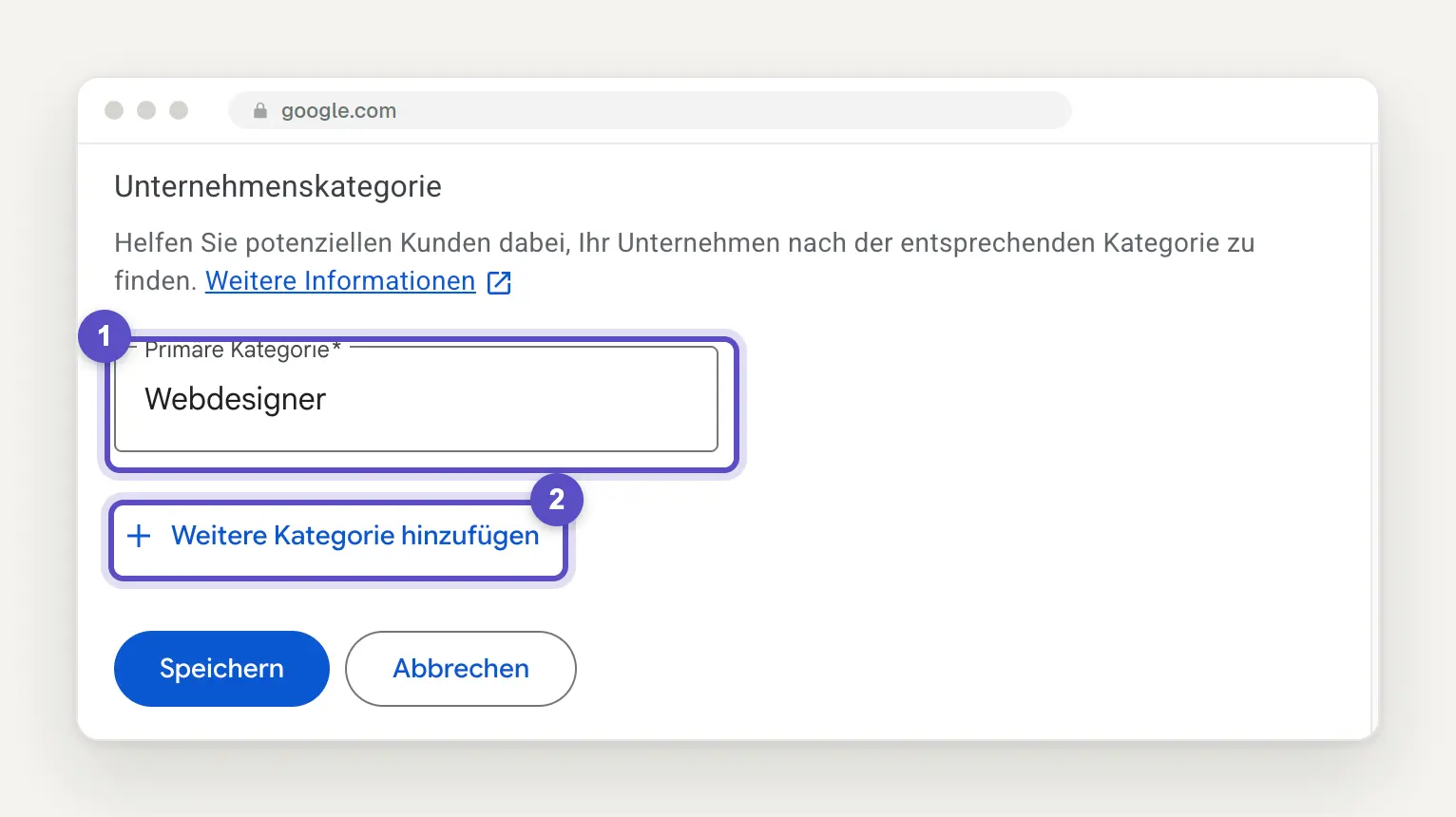Viewport: 1456px width, 817px height.
Task: Click the Speichern button
Action: point(221,669)
